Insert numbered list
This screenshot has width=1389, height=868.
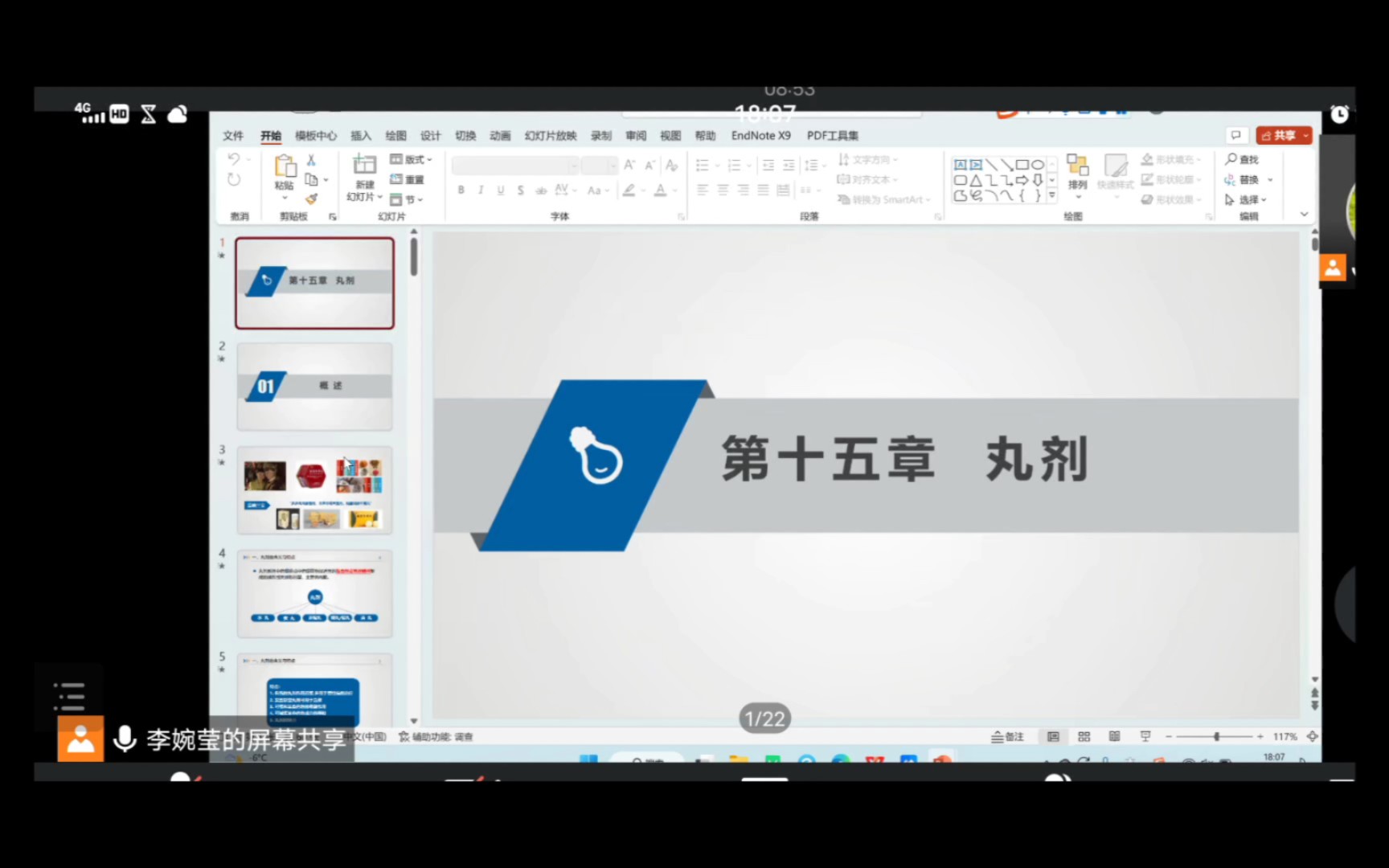coord(734,165)
